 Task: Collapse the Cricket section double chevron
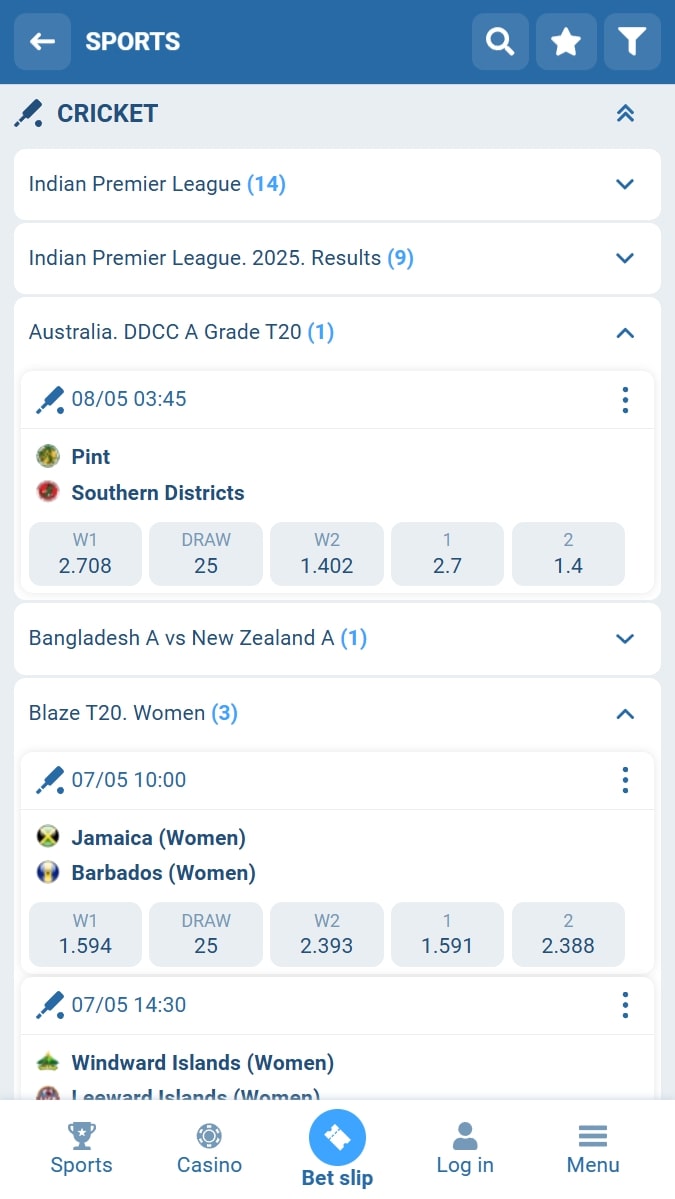(625, 114)
